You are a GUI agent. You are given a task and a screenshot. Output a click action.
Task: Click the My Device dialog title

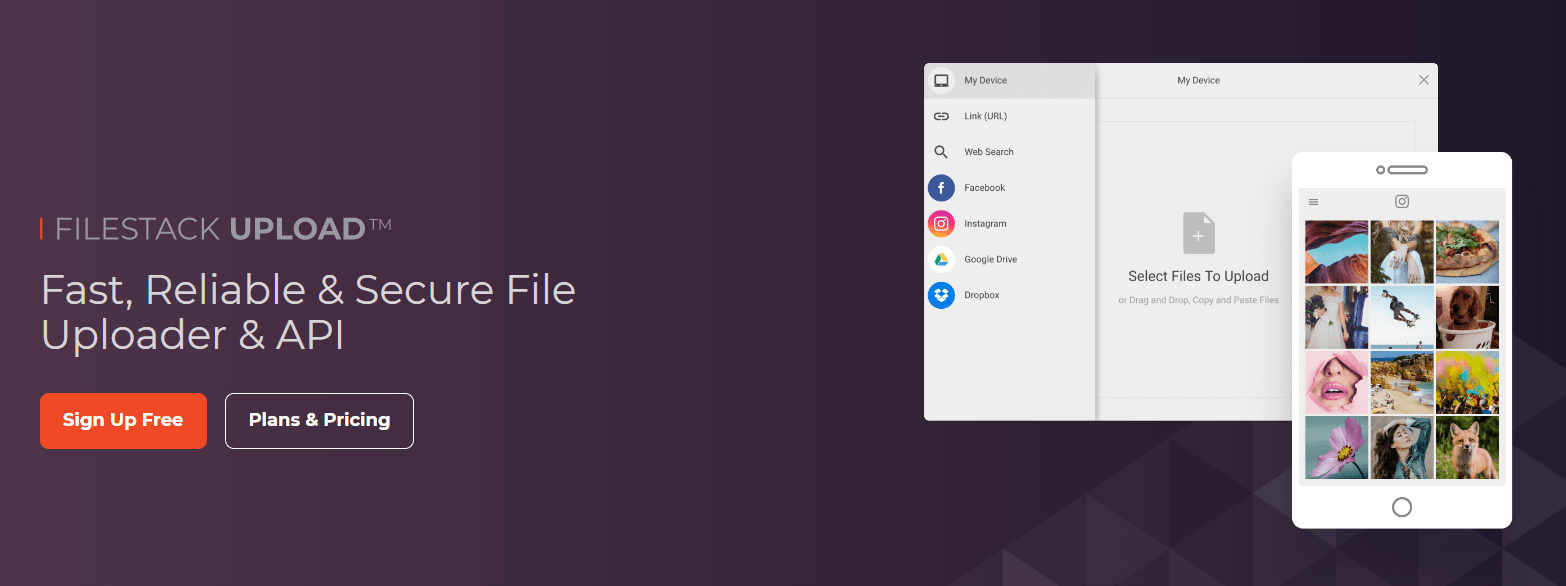pyautogui.click(x=1198, y=80)
